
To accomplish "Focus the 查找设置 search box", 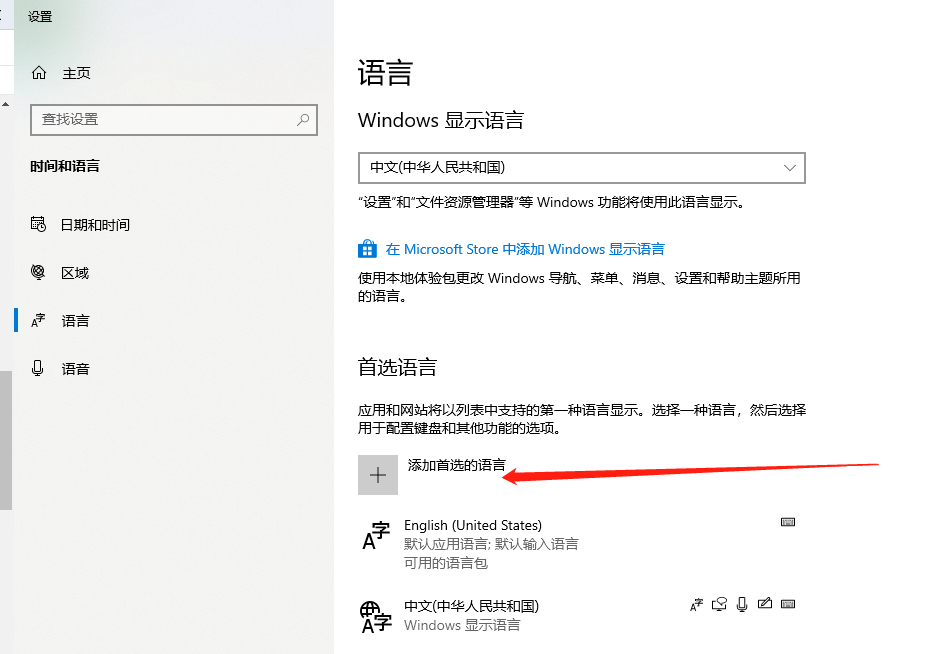I will pyautogui.click(x=165, y=119).
